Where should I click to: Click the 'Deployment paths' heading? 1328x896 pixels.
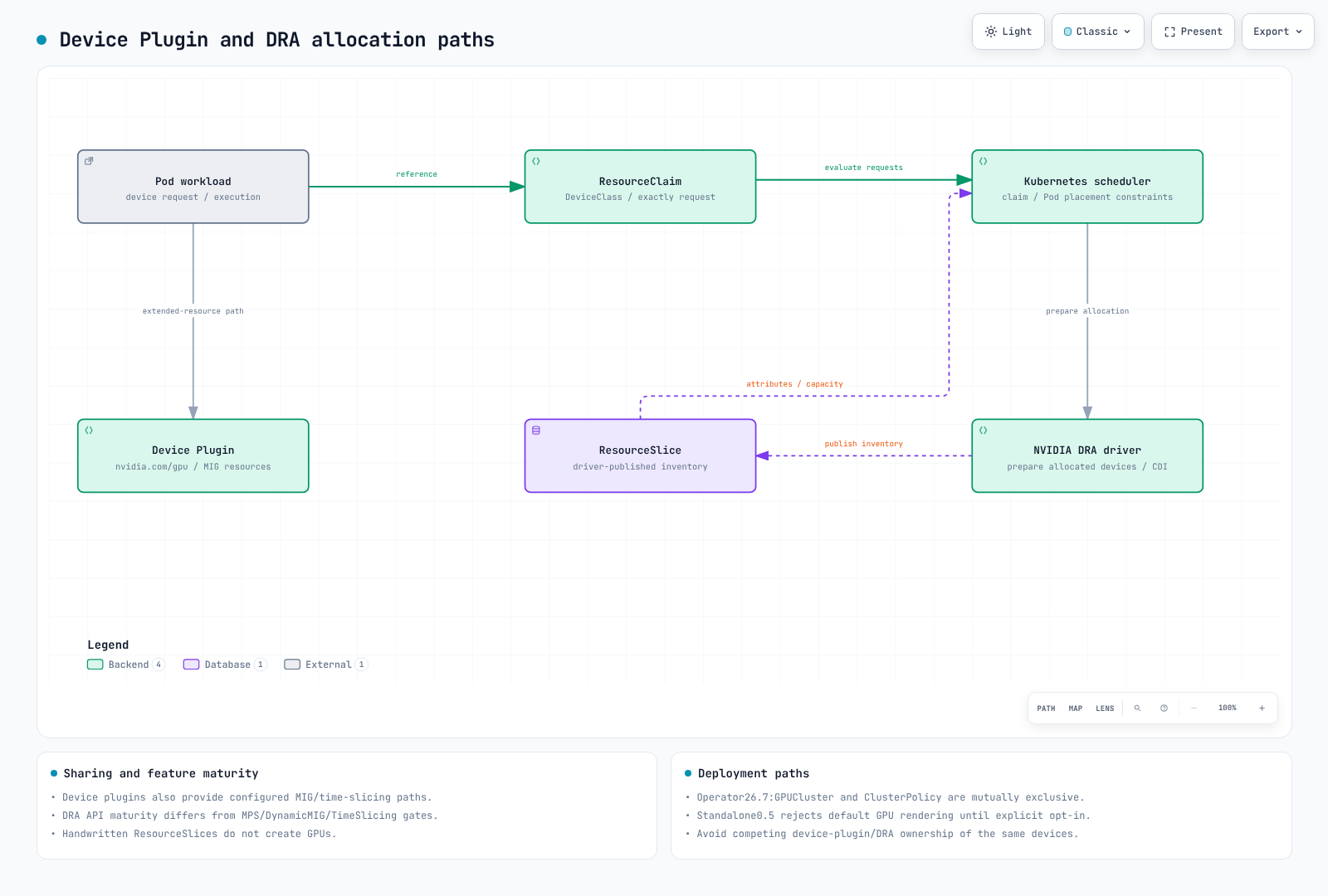coord(754,773)
